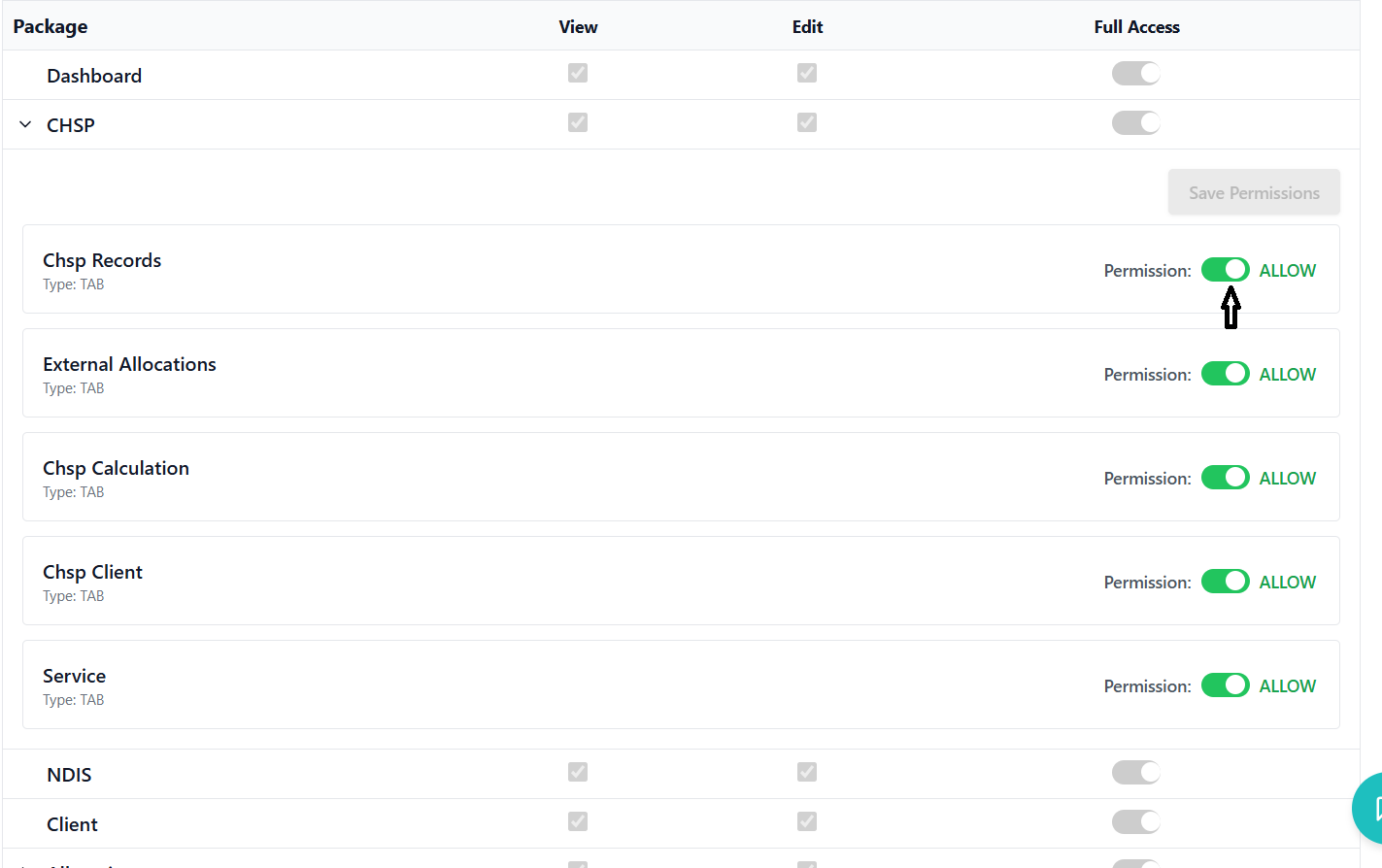Check the NDIS View checkbox

pos(578,772)
